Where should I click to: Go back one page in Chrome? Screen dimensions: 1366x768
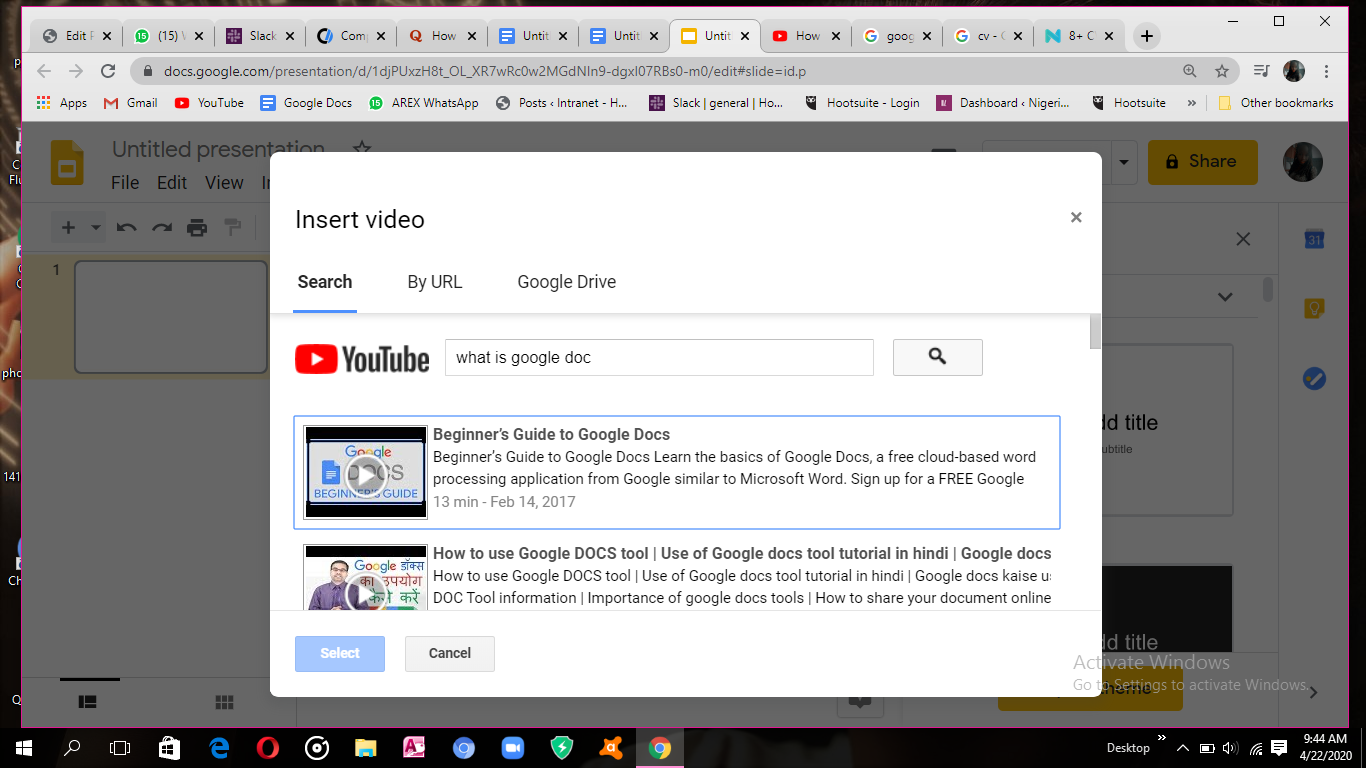[43, 71]
